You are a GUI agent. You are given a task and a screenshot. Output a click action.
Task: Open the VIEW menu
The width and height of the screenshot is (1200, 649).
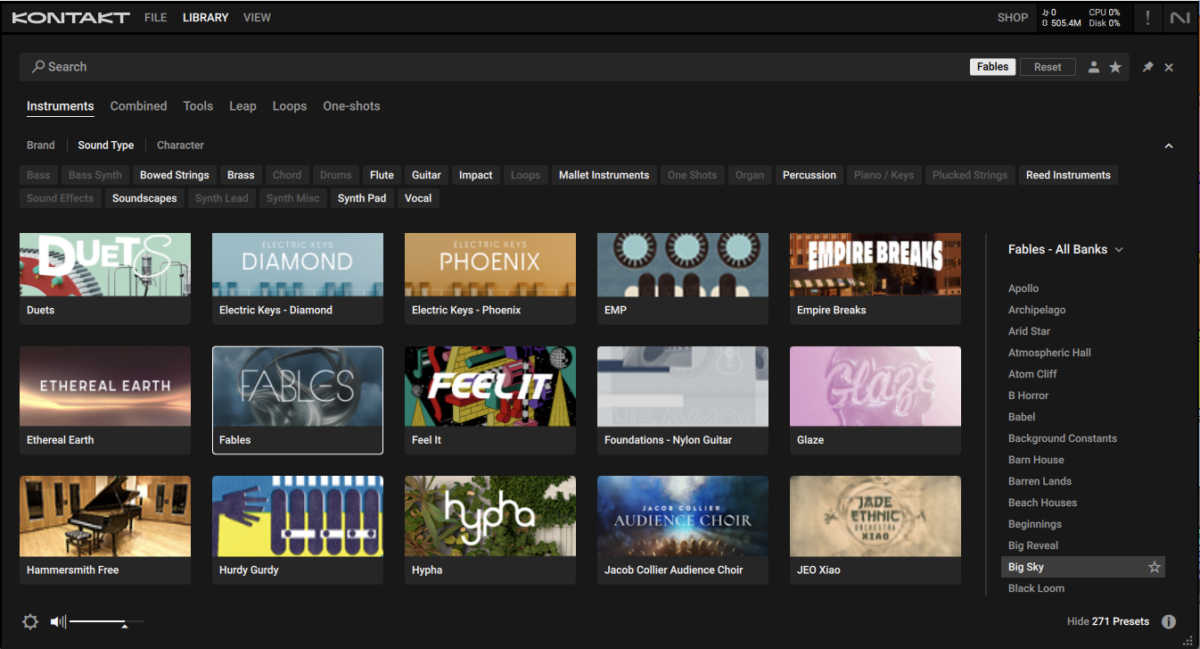point(257,17)
